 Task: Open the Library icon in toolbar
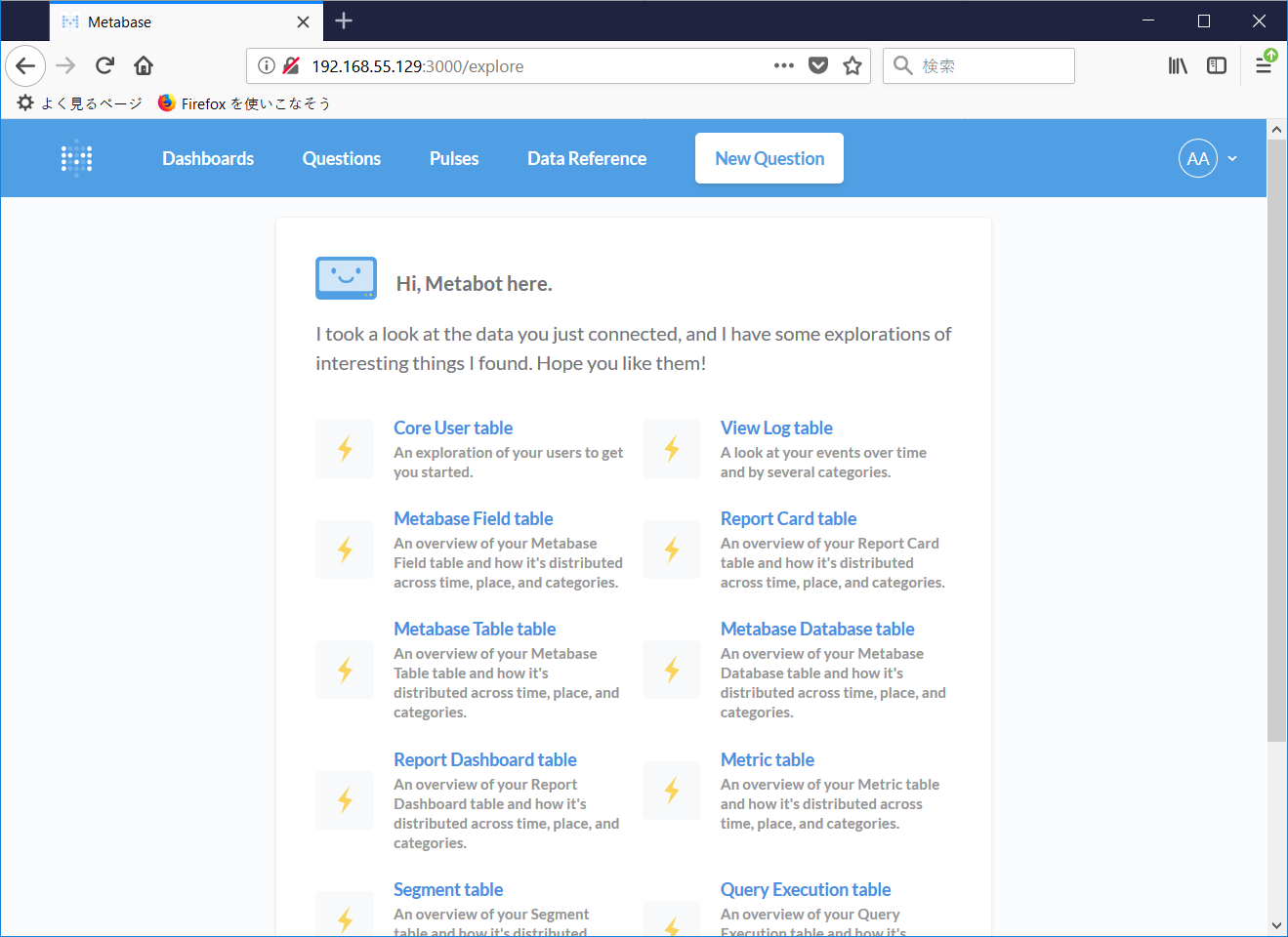(1178, 65)
